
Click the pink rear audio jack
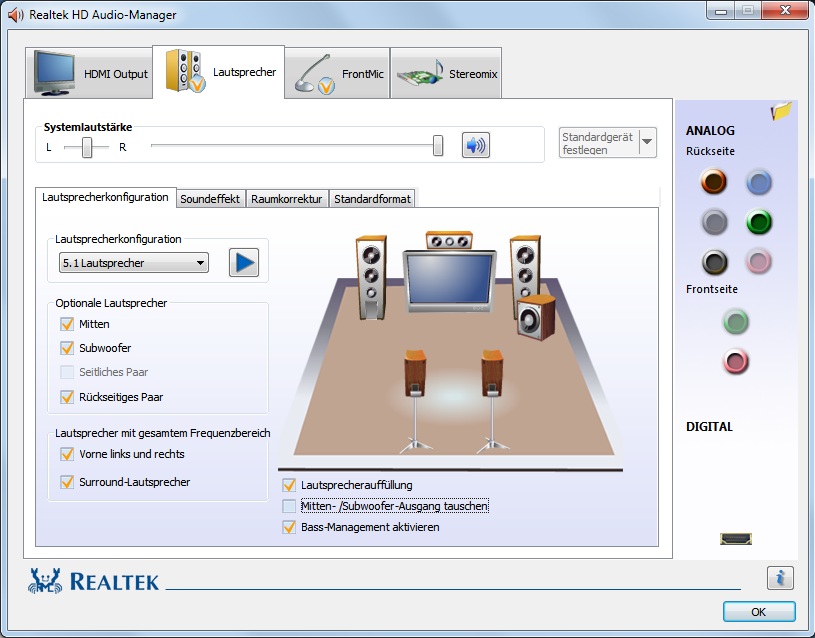click(758, 262)
